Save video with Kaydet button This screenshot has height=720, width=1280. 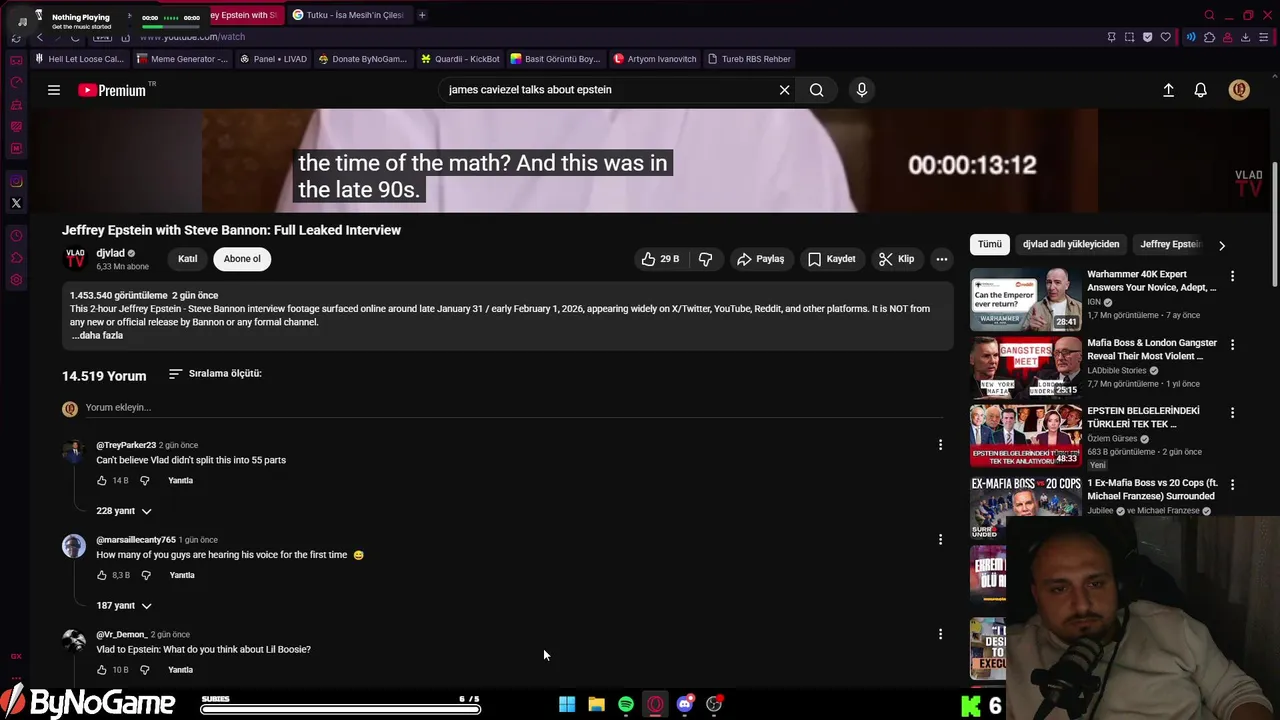[832, 259]
